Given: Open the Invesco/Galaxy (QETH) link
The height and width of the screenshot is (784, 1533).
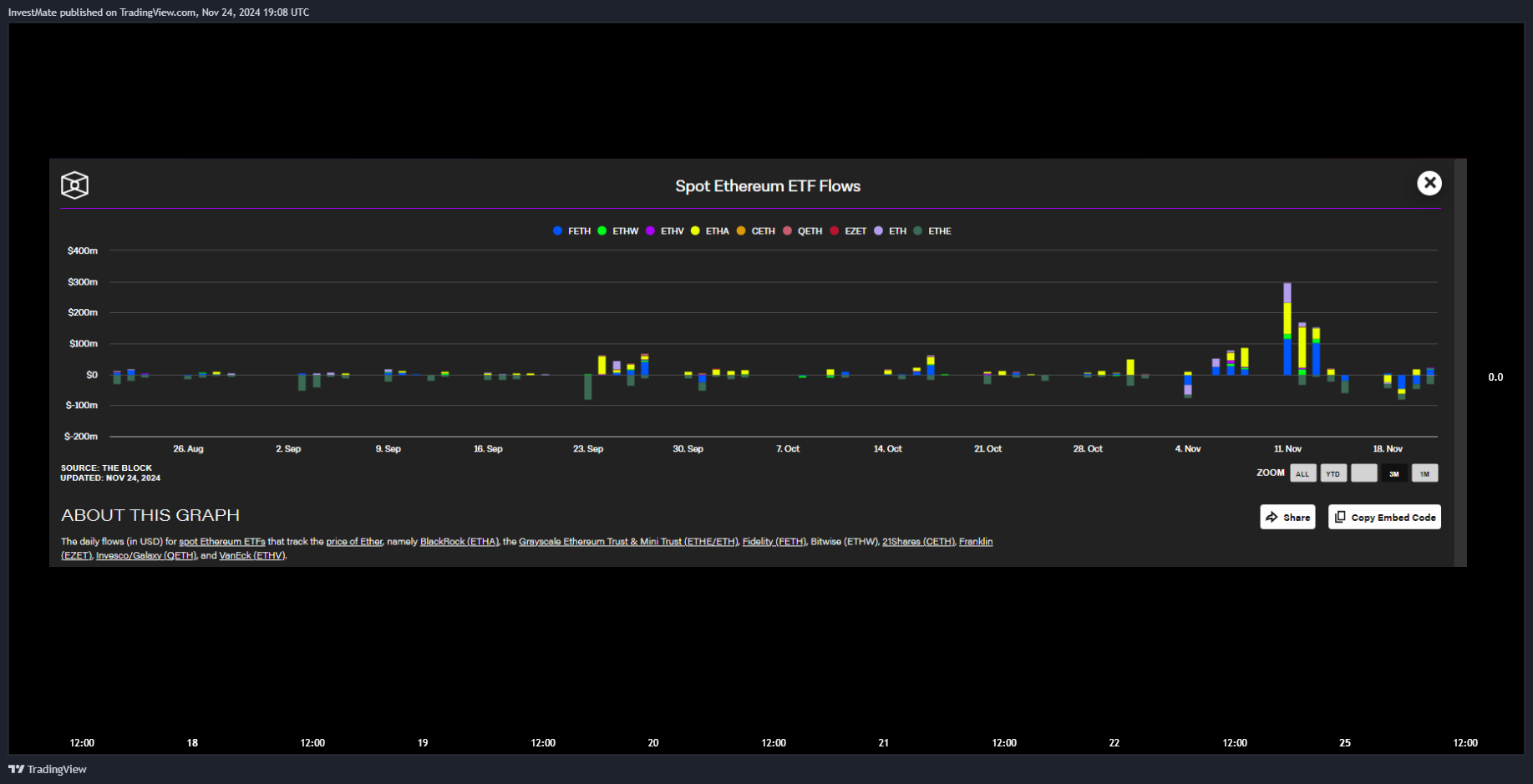Looking at the screenshot, I should [x=146, y=555].
